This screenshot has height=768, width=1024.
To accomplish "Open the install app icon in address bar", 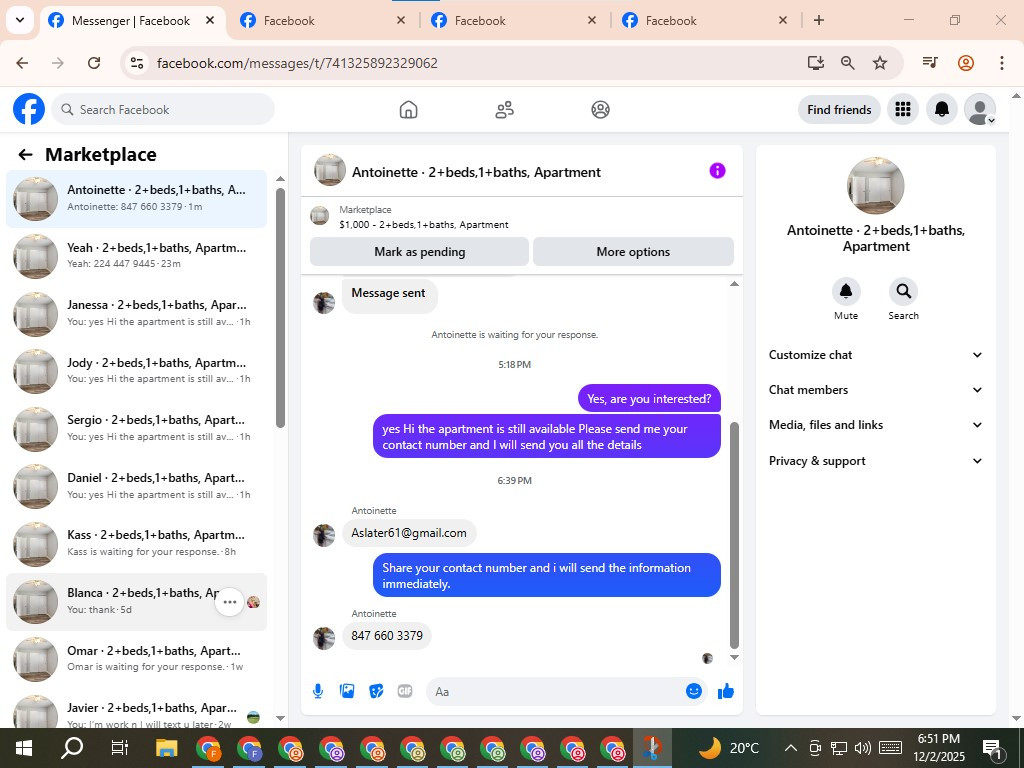I will coord(815,63).
